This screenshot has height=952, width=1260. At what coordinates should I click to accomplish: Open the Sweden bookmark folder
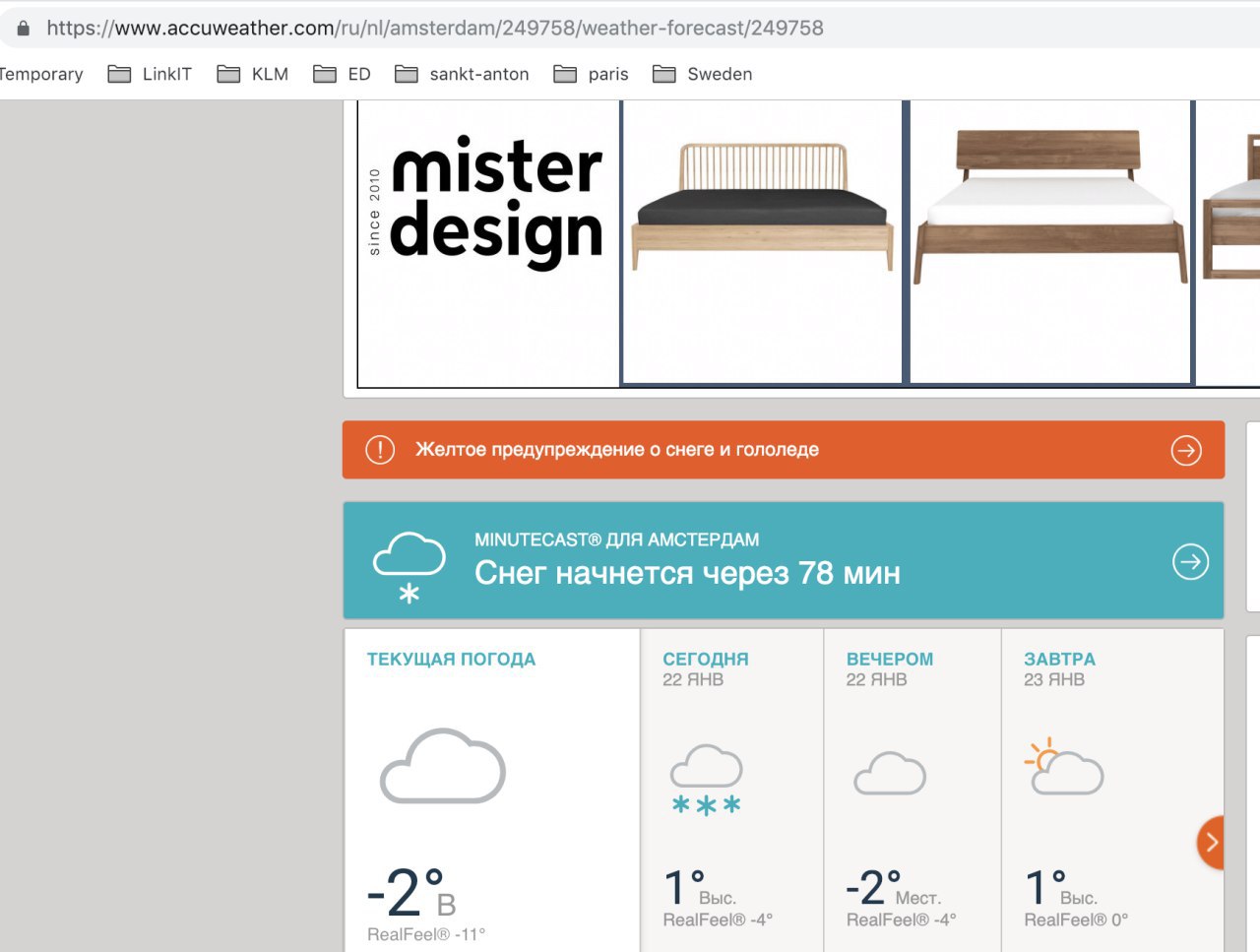(x=703, y=74)
